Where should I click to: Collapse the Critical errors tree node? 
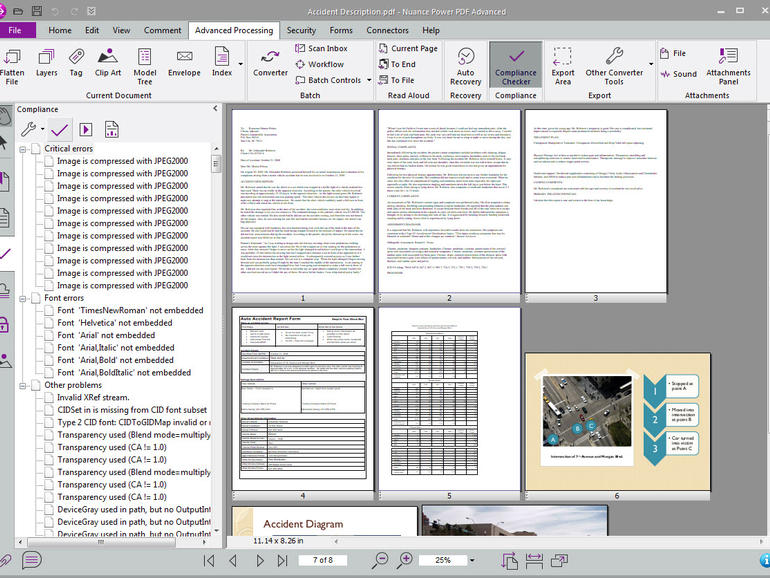click(24, 149)
